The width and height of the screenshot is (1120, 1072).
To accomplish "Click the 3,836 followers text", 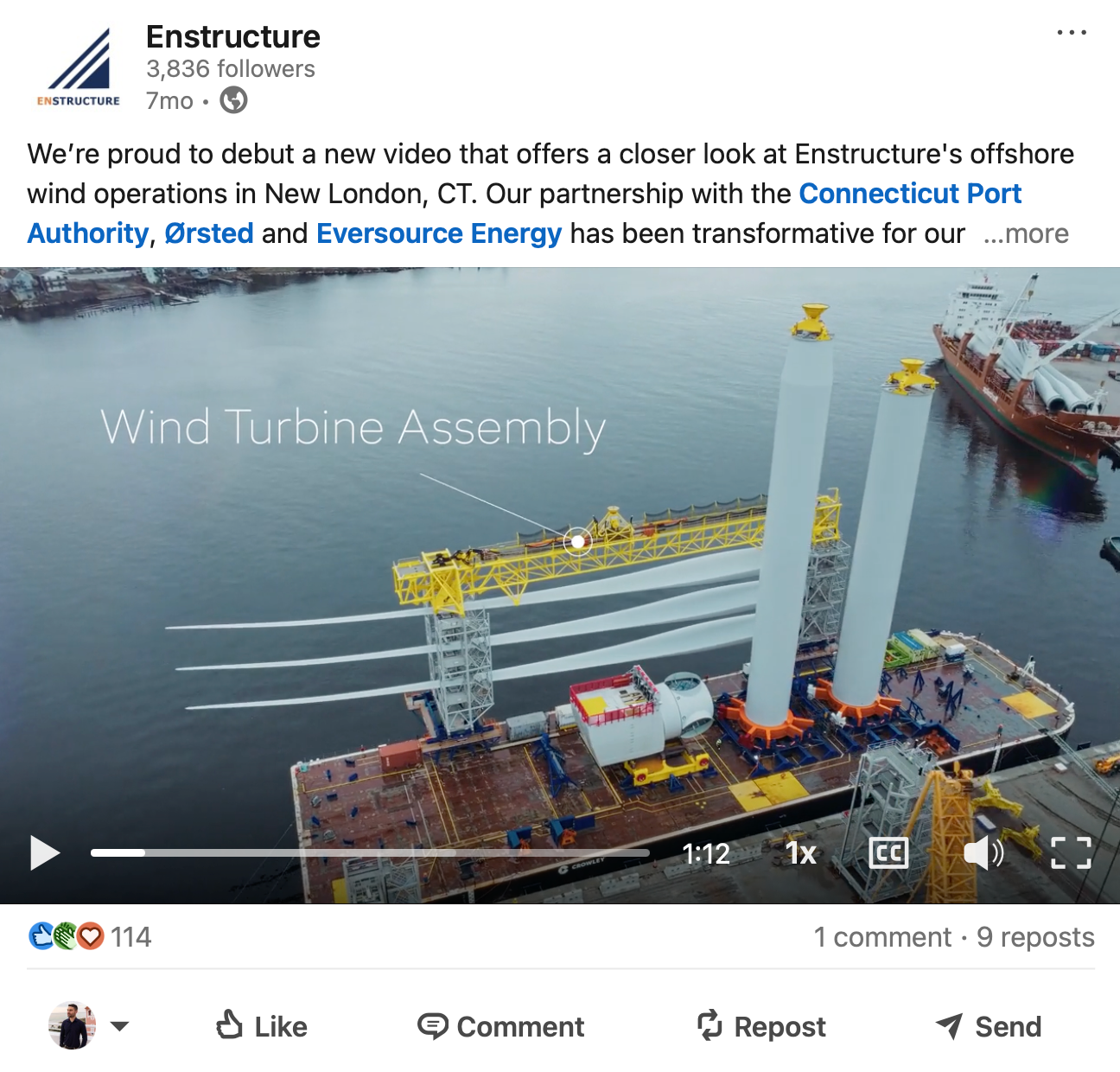I will pos(231,69).
